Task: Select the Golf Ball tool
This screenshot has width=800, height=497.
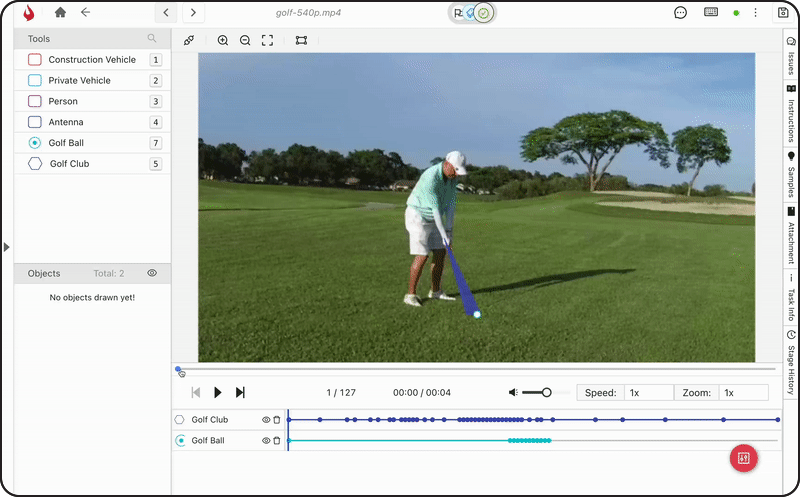Action: click(x=66, y=143)
